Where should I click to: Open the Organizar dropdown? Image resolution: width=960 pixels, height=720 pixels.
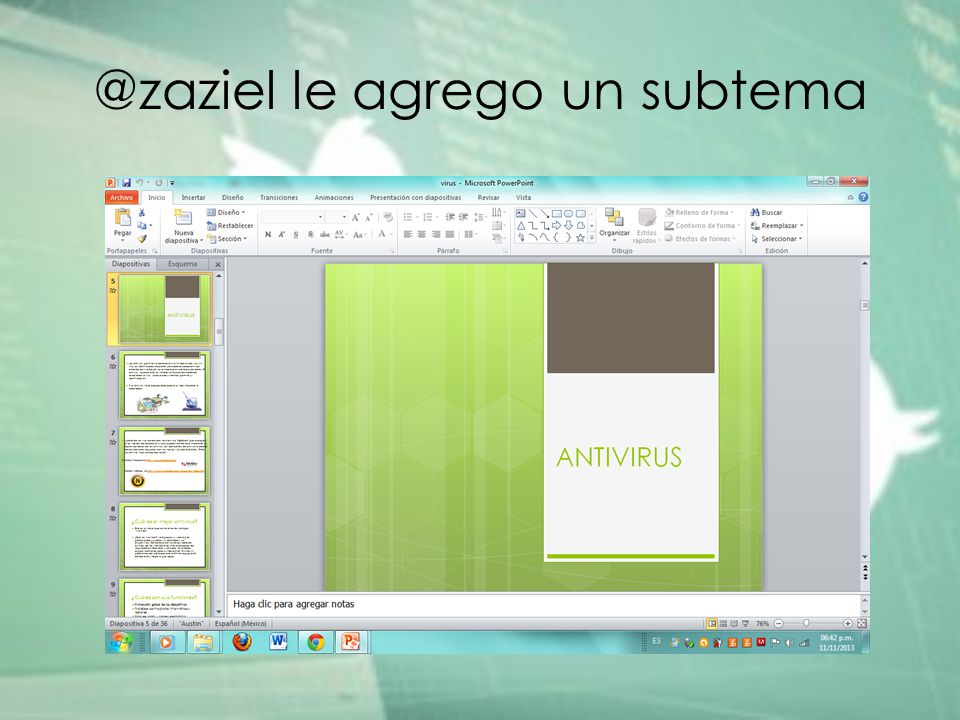coord(614,225)
